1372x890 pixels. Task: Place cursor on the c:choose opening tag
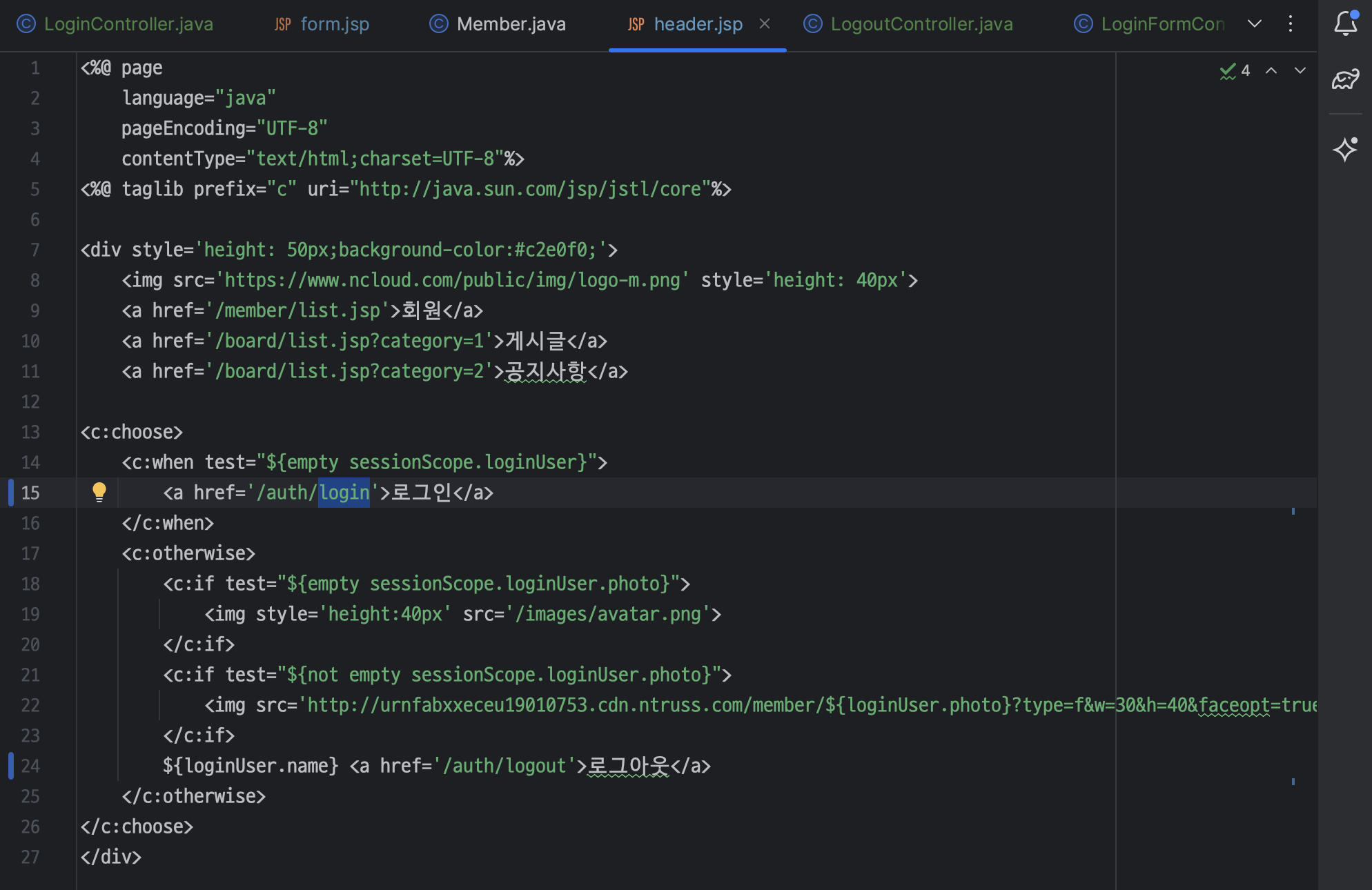coord(131,432)
